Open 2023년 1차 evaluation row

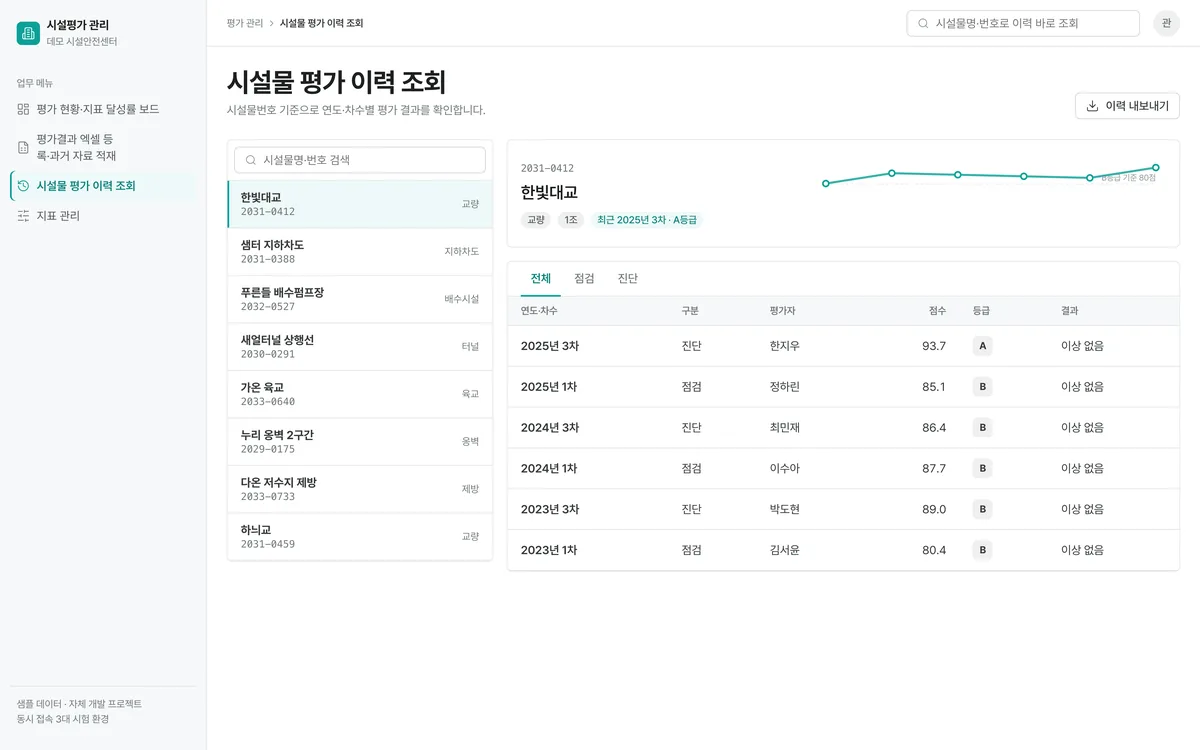point(843,550)
